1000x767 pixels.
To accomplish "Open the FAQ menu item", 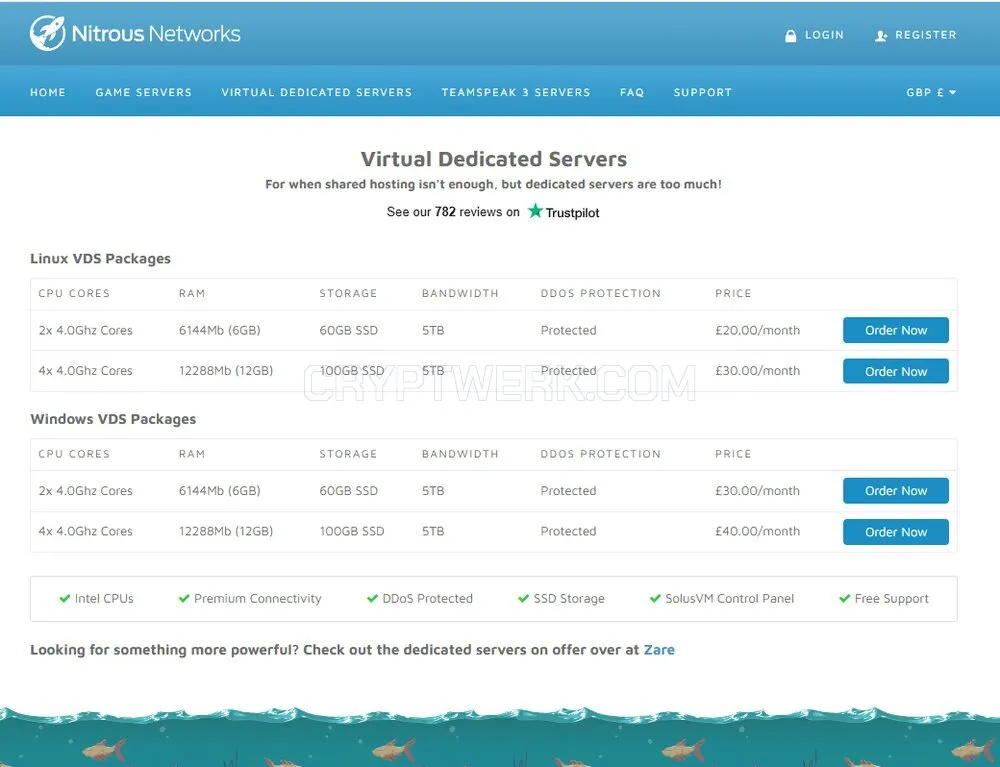I will [x=632, y=92].
